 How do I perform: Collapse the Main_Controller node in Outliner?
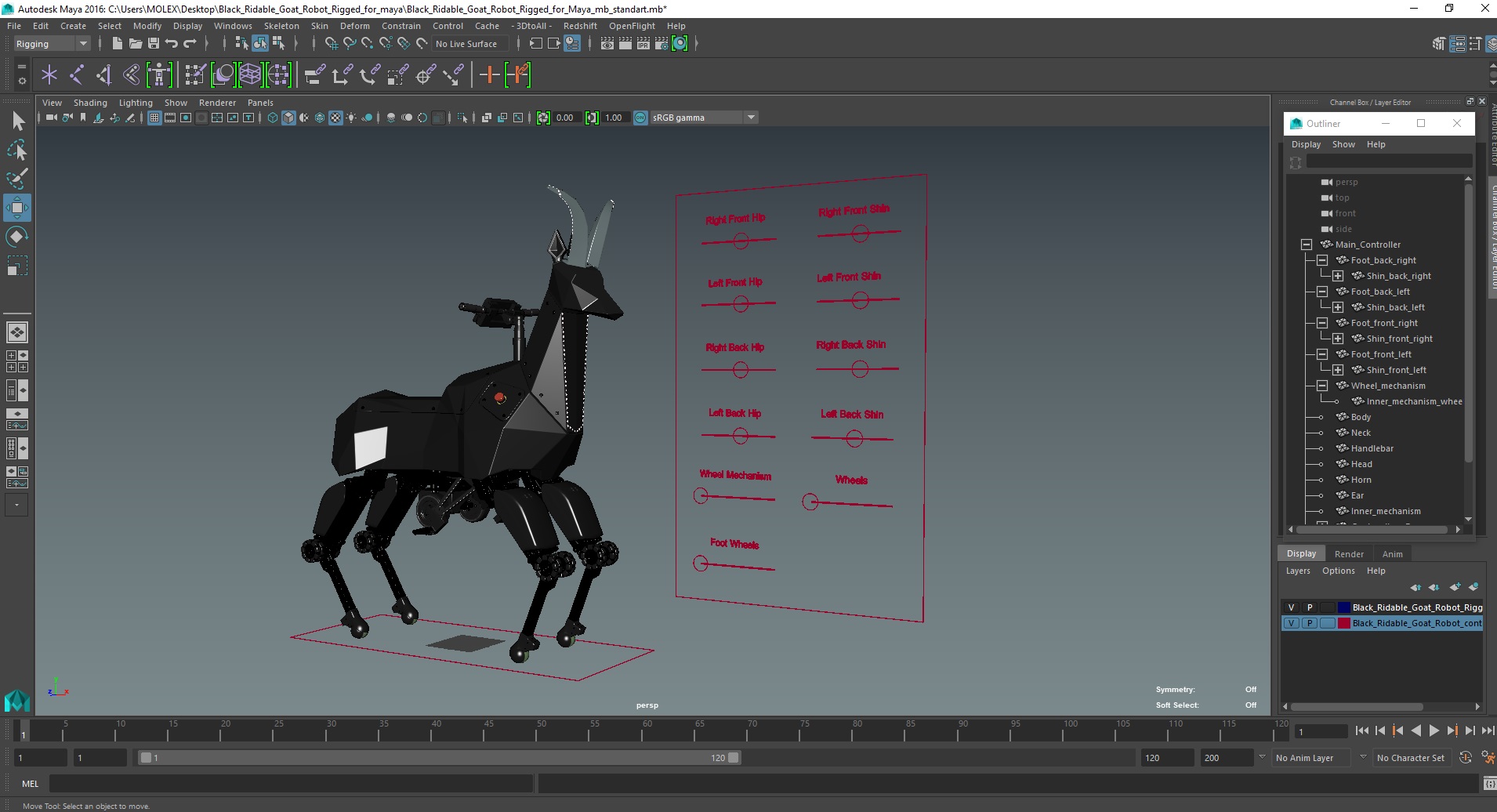[x=1307, y=245]
